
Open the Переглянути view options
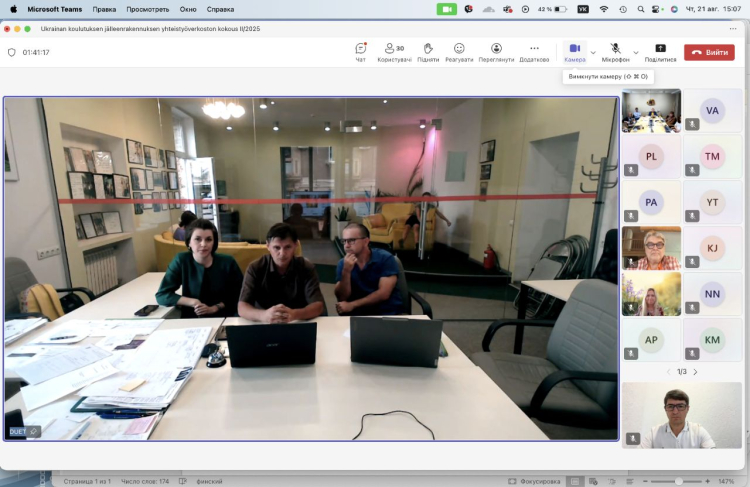tap(496, 50)
